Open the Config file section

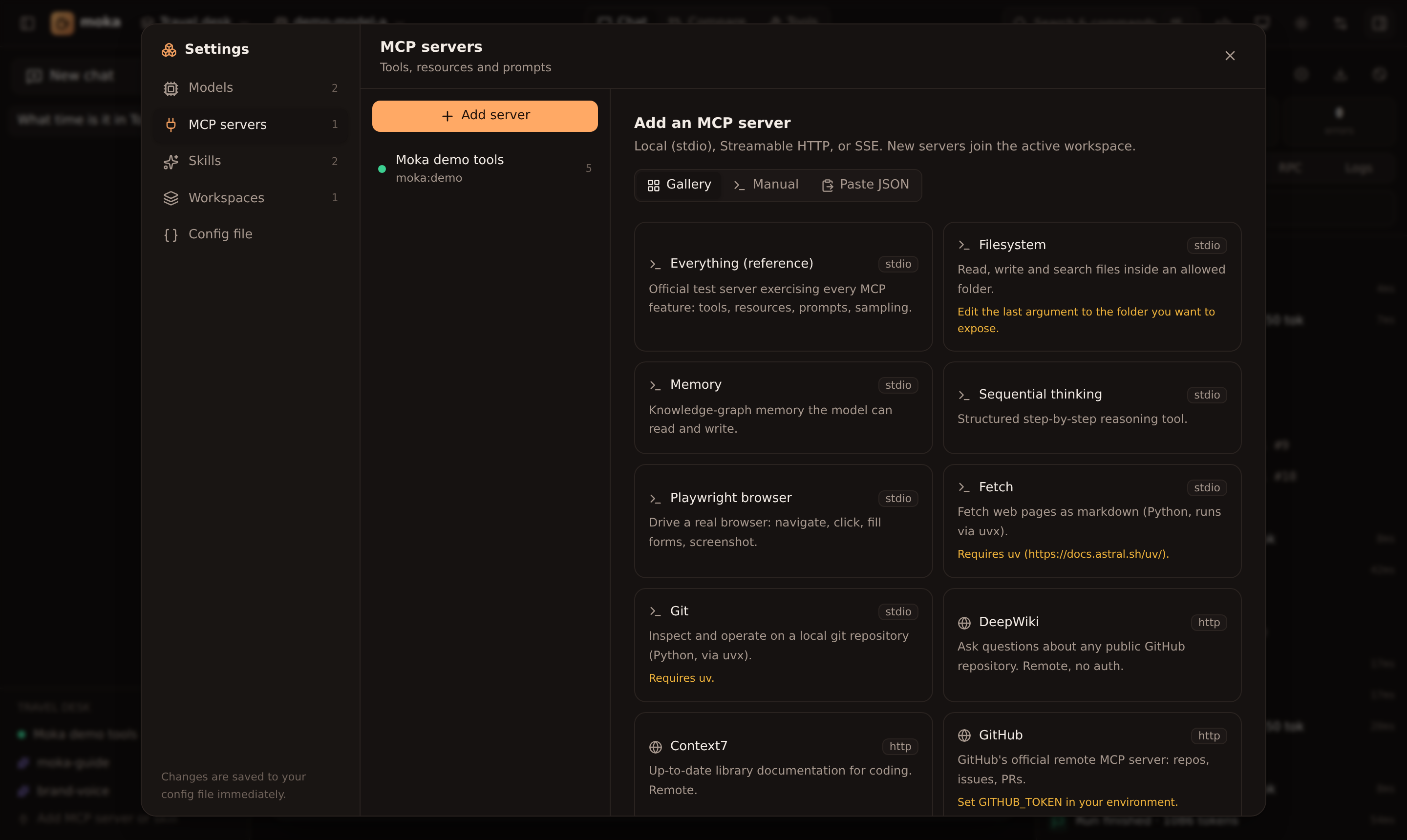coord(250,234)
